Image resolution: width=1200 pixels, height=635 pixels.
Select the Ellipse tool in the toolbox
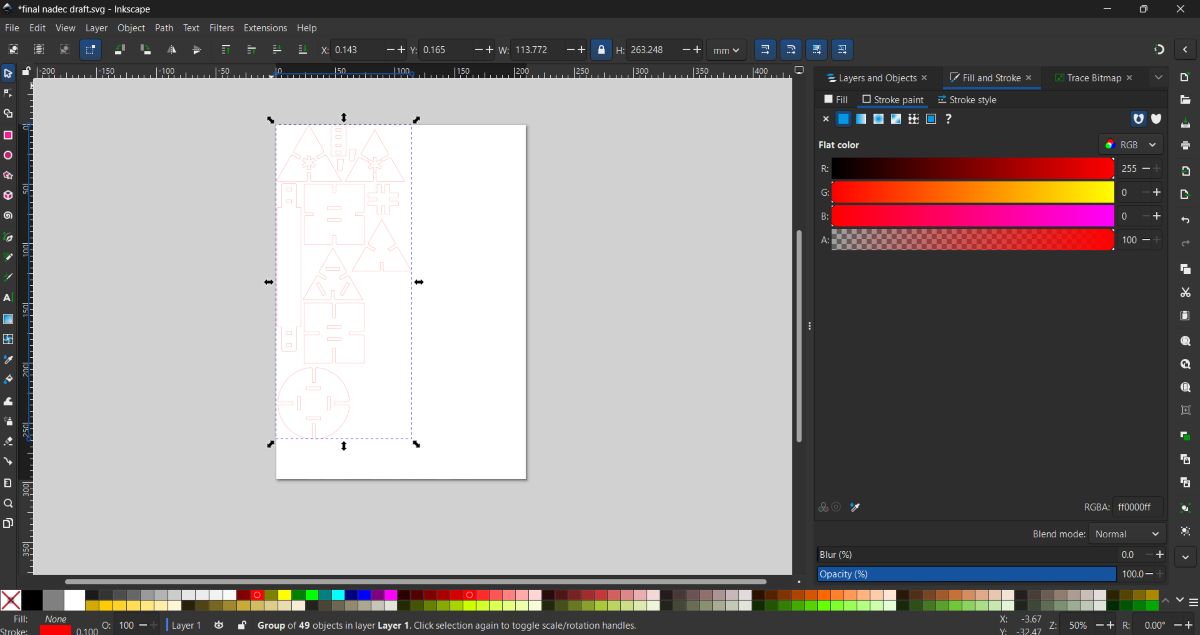(x=8, y=155)
